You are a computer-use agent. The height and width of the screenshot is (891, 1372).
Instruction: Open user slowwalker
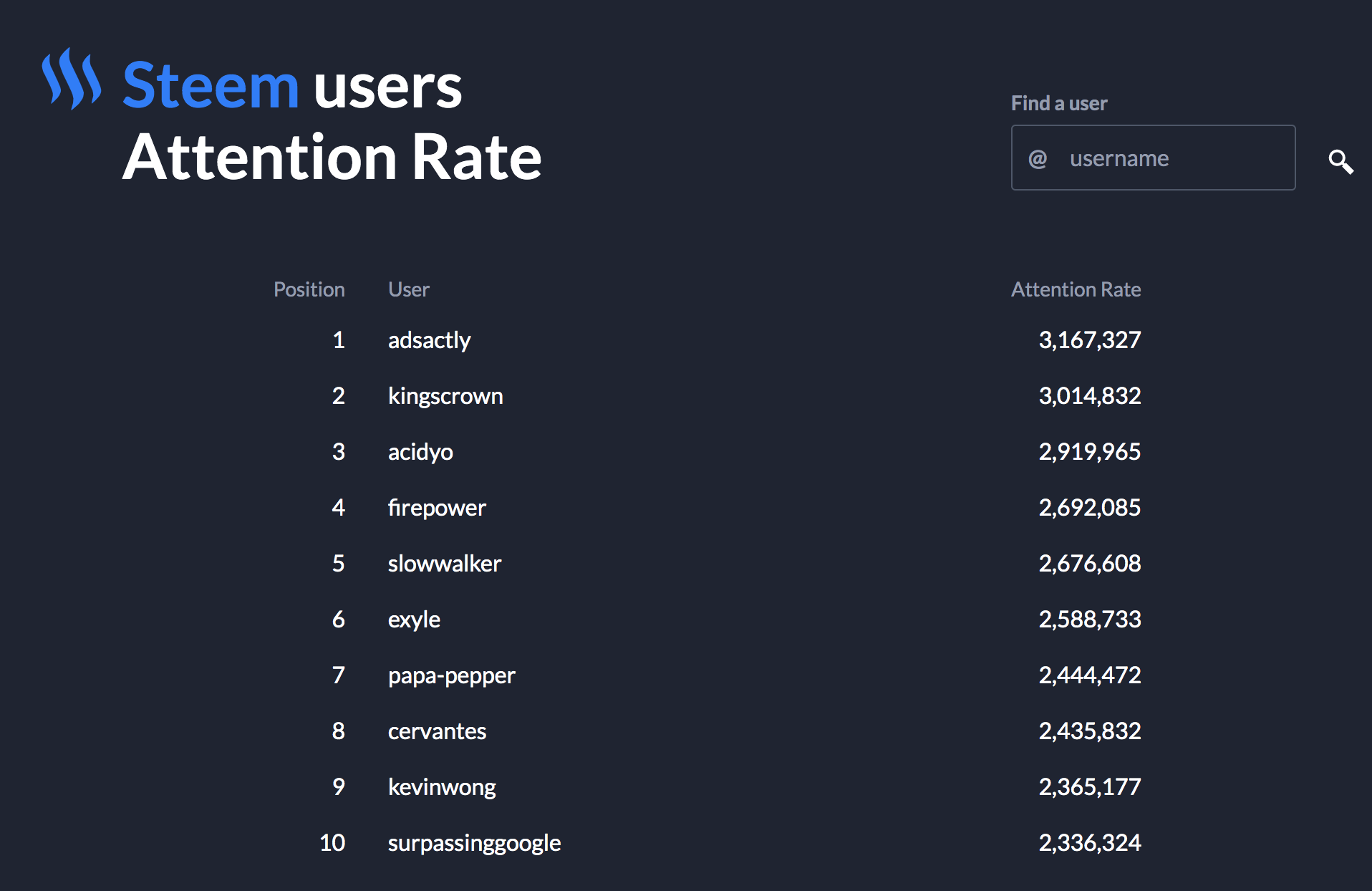click(445, 564)
